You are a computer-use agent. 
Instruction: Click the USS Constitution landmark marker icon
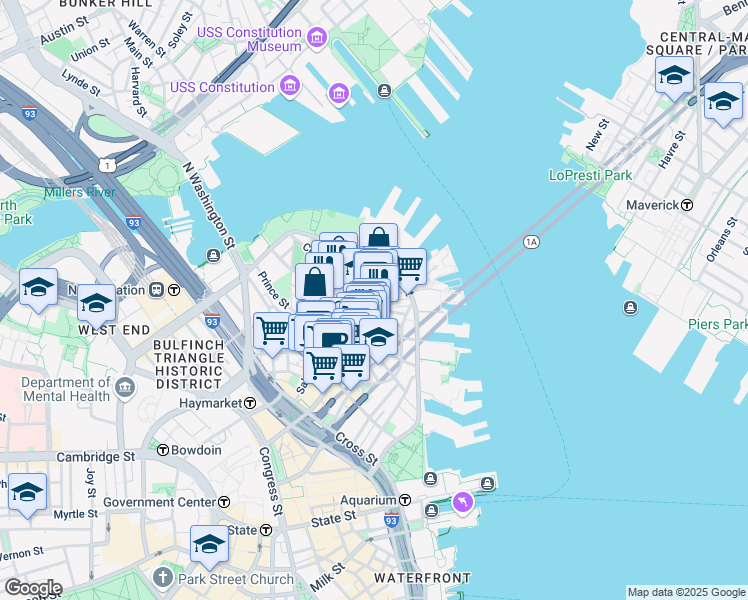point(290,86)
